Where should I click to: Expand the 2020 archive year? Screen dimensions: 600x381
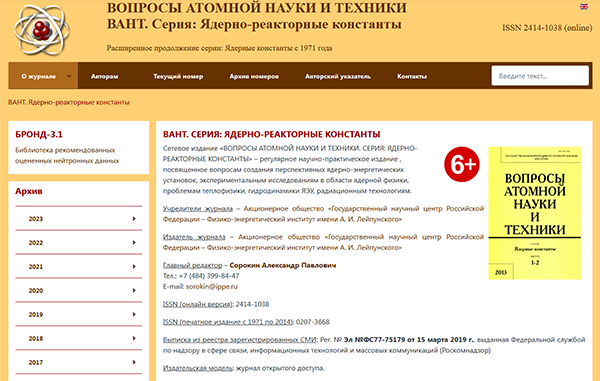click(x=78, y=290)
